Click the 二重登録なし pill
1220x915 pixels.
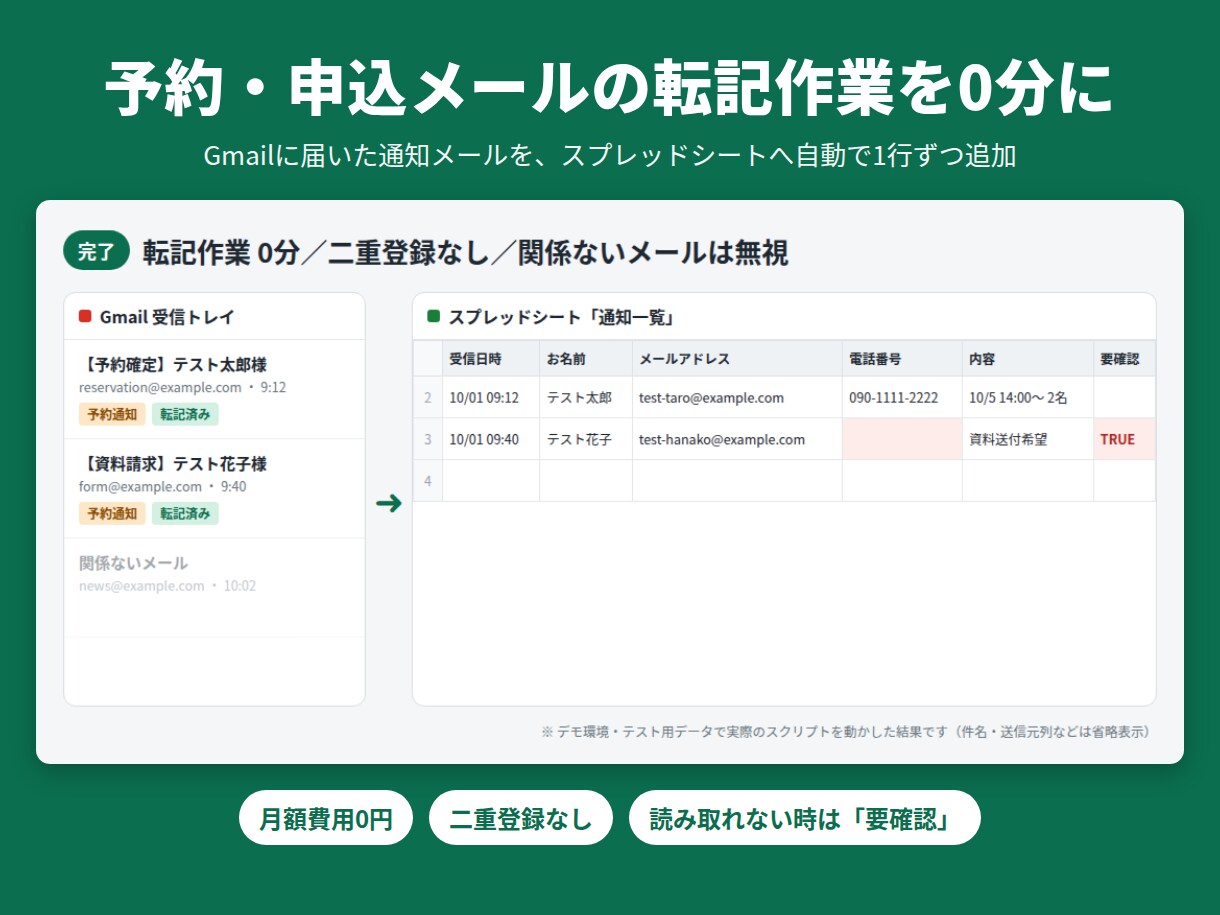(521, 818)
